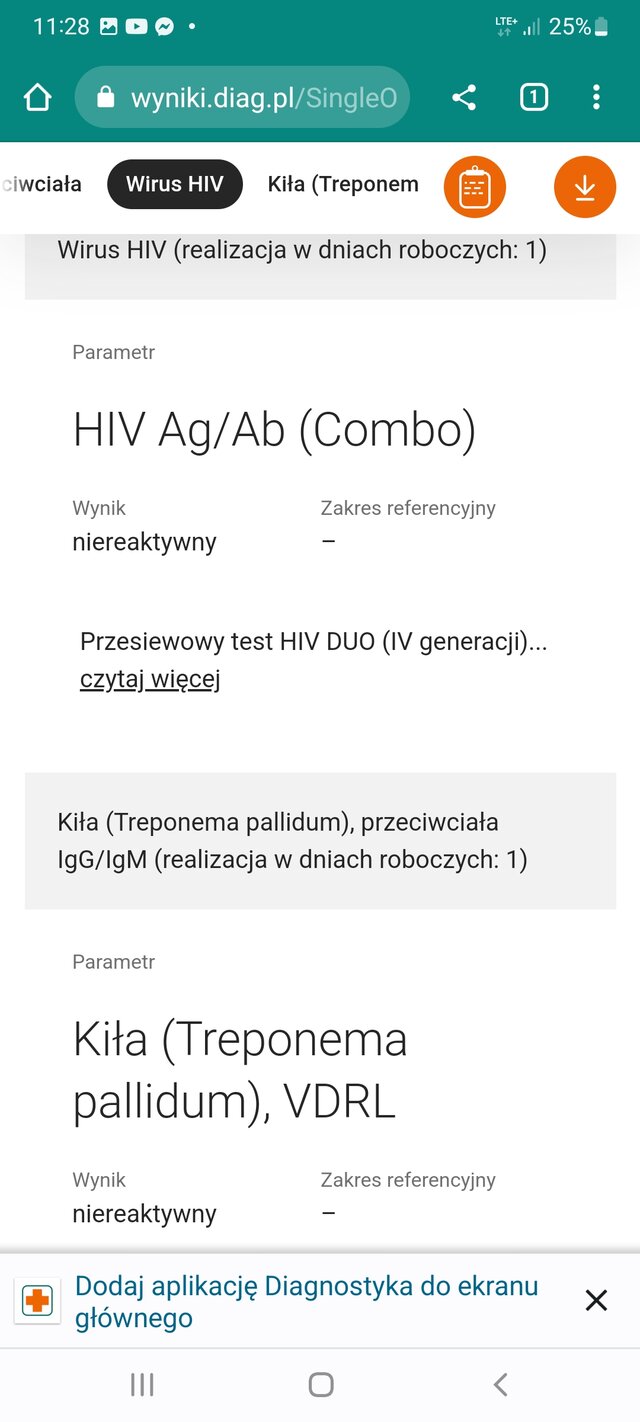Select the Wirus HIV tab

(175, 184)
